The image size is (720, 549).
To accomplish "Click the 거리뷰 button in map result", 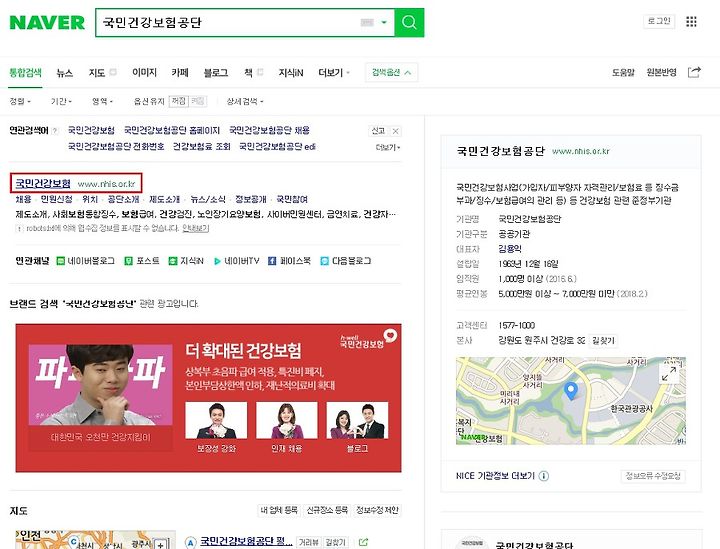I will [x=309, y=543].
